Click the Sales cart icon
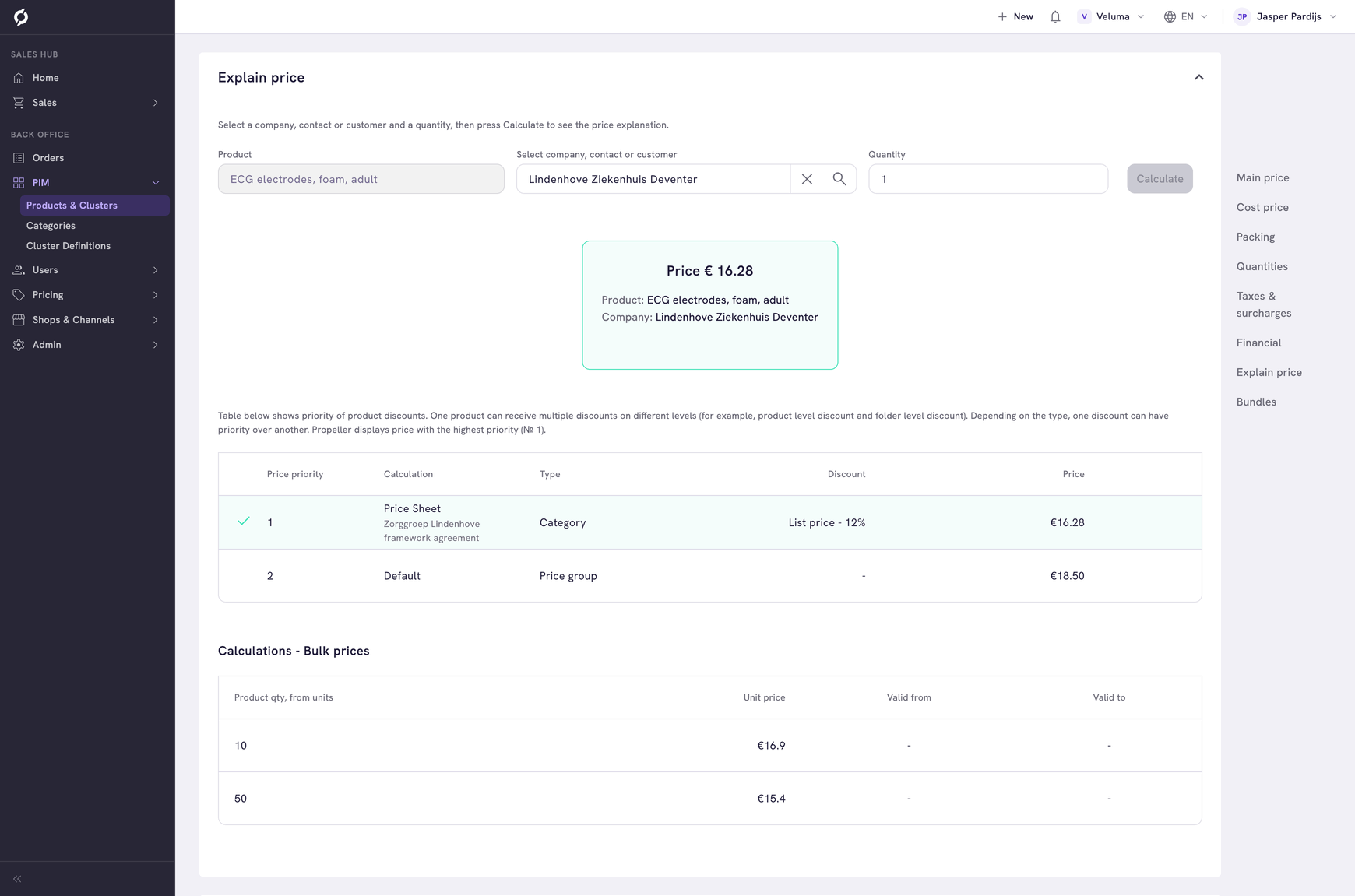 tap(19, 103)
